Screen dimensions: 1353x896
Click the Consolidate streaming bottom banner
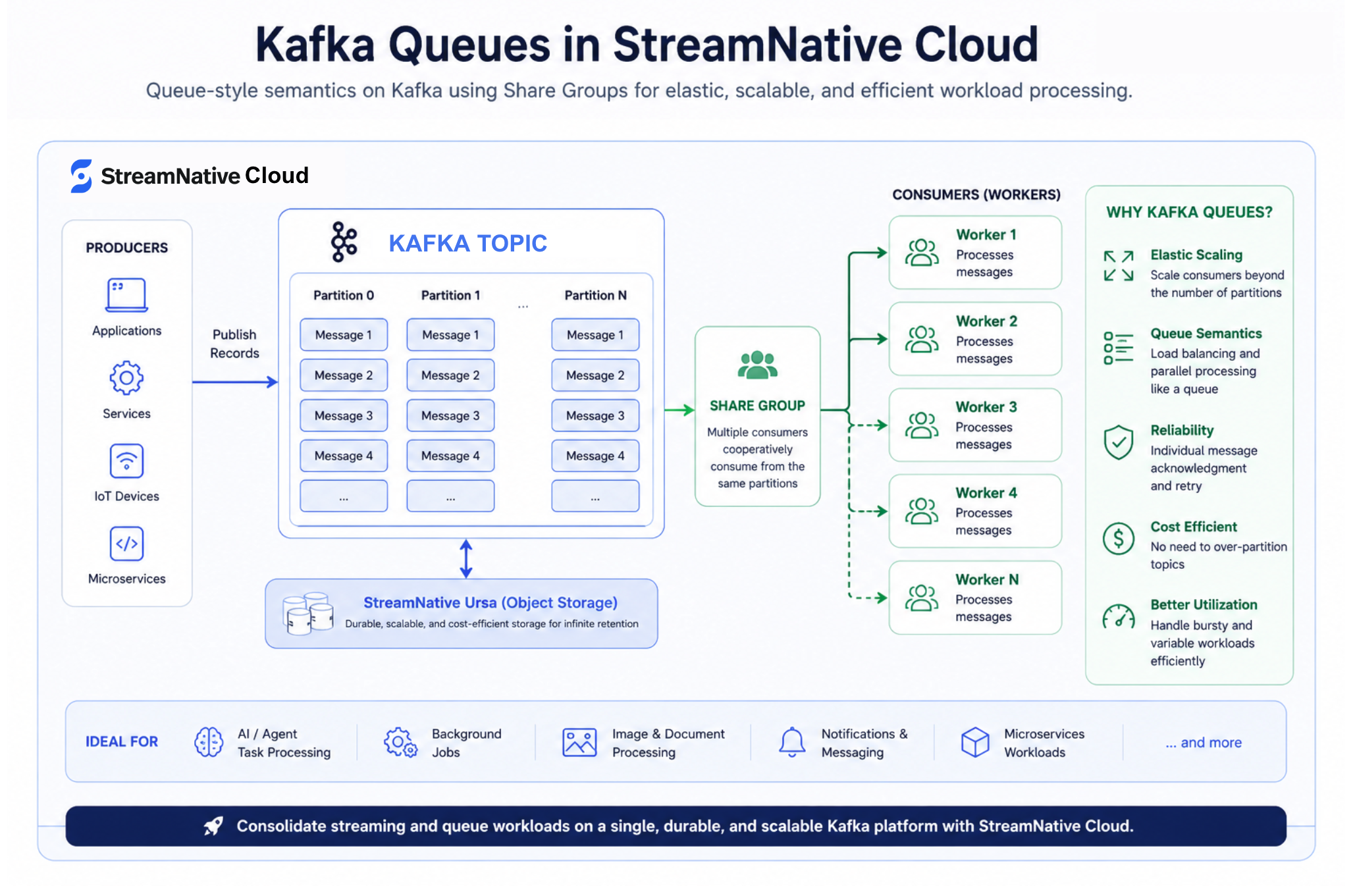click(676, 826)
